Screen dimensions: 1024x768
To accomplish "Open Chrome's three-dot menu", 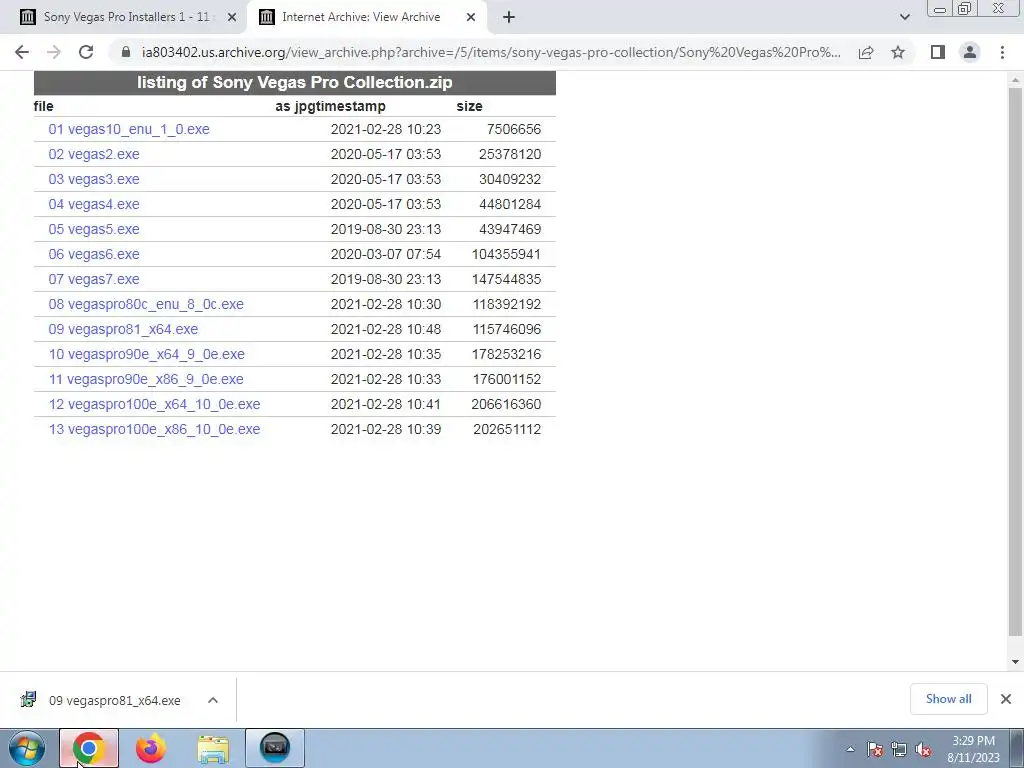I will (x=1002, y=52).
